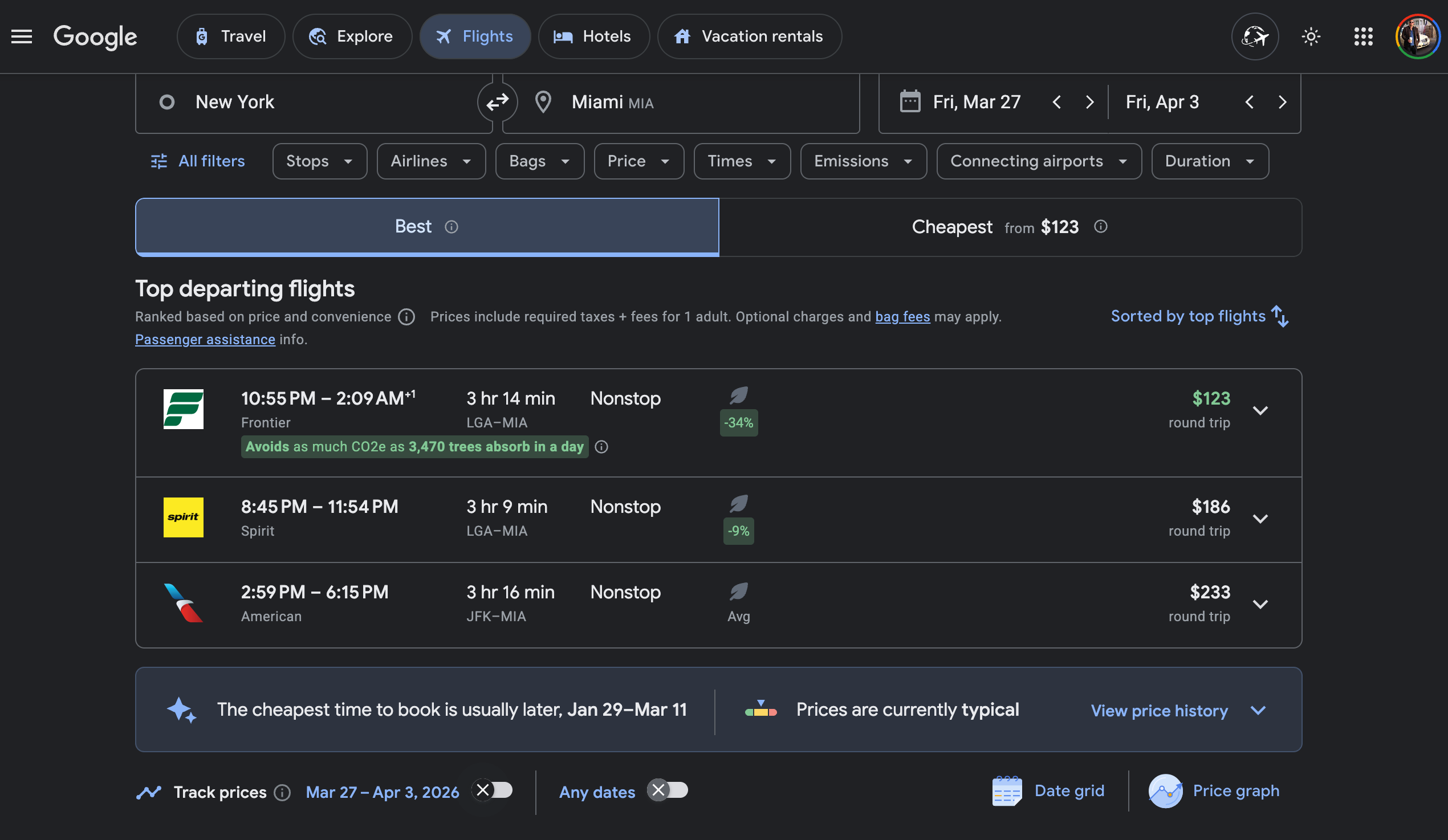
Task: Open the Airlines filter dropdown
Action: click(x=431, y=161)
